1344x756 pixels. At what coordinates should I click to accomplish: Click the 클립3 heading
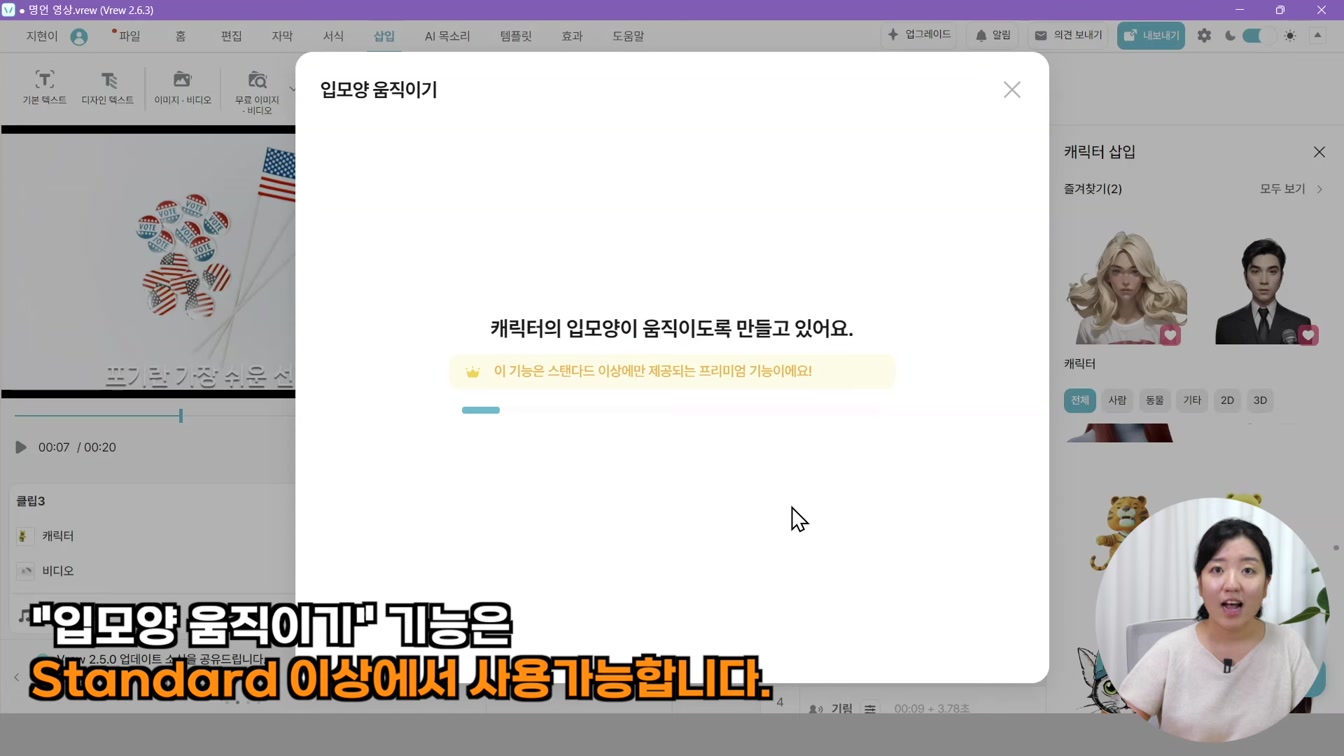(x=31, y=501)
